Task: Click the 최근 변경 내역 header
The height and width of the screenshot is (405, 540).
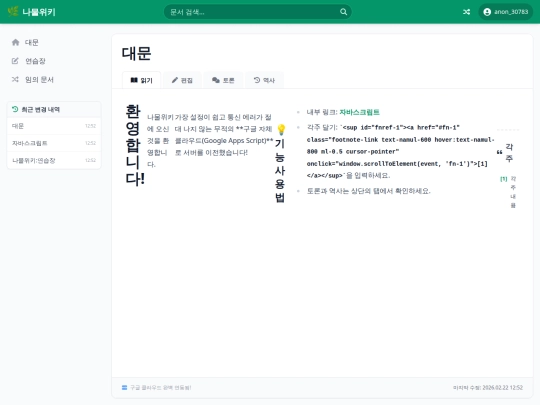Action: pyautogui.click(x=54, y=110)
